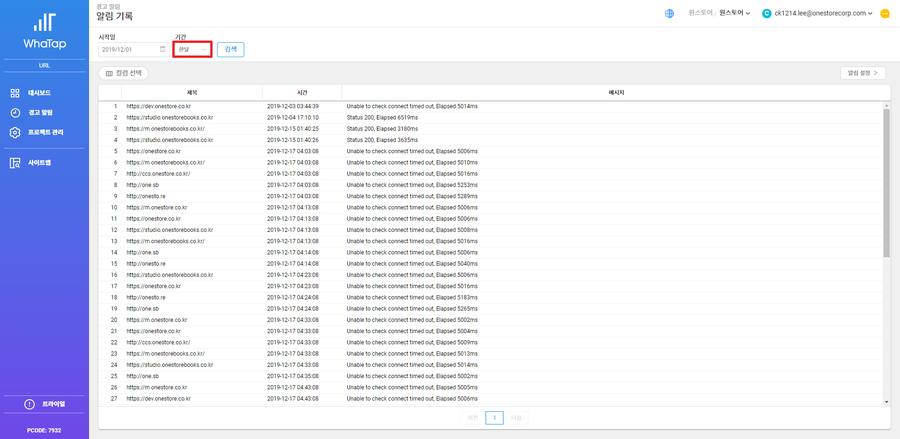The width and height of the screenshot is (900, 439).
Task: Click the WhaTap logo
Action: click(44, 31)
